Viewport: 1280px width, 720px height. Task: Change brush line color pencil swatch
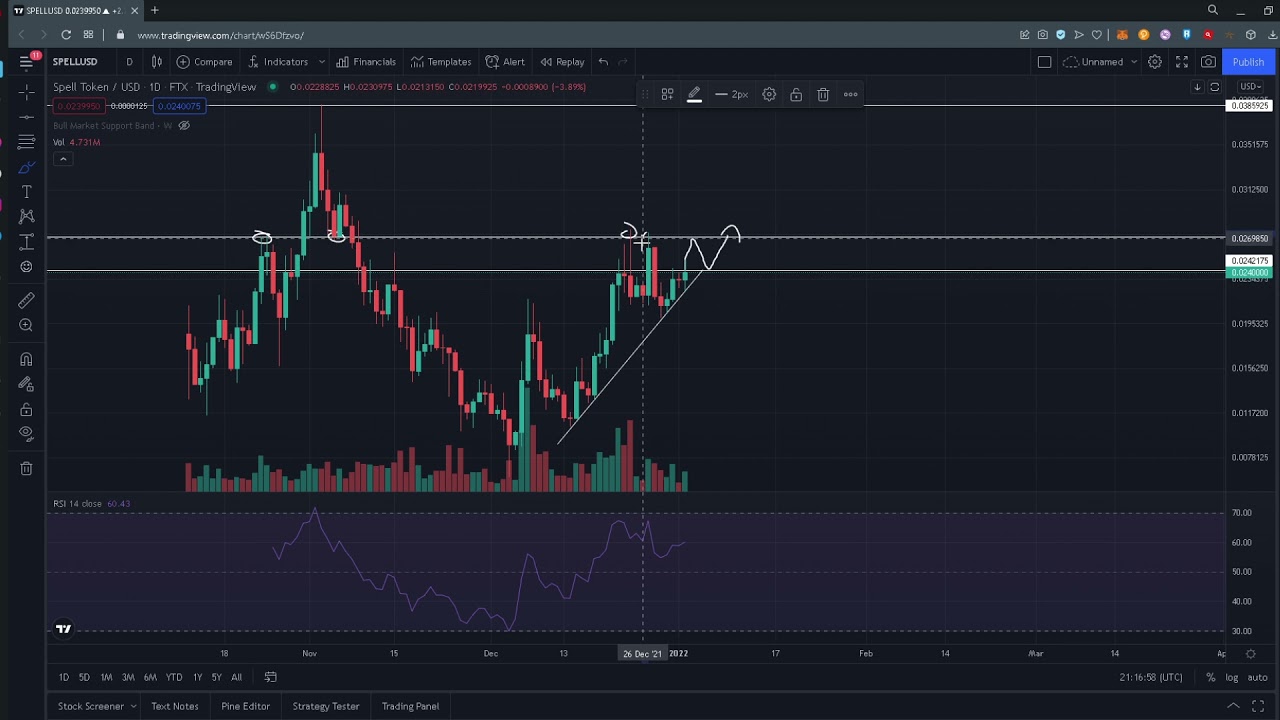click(694, 94)
